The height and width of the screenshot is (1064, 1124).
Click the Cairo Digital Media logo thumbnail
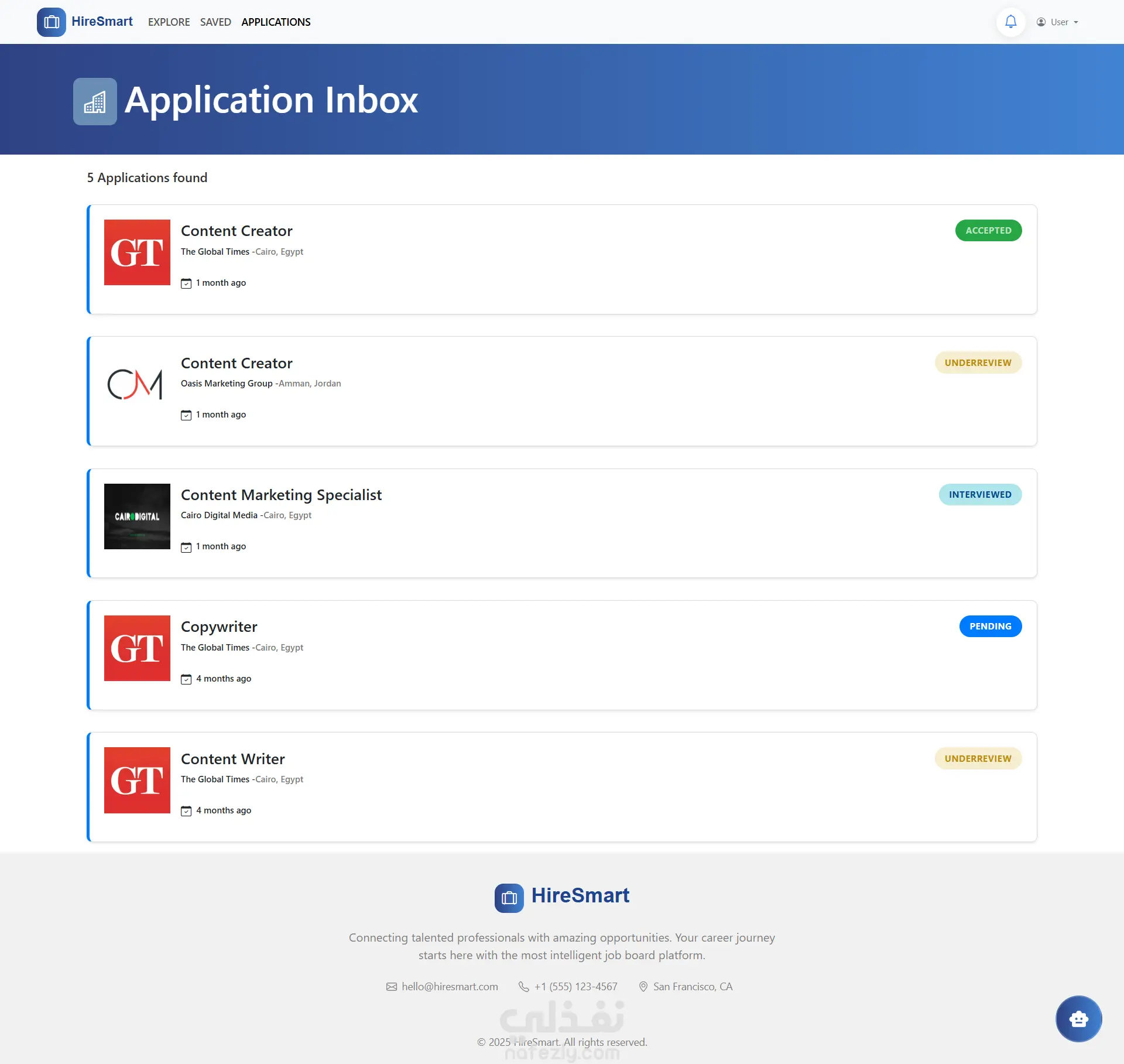coord(137,516)
